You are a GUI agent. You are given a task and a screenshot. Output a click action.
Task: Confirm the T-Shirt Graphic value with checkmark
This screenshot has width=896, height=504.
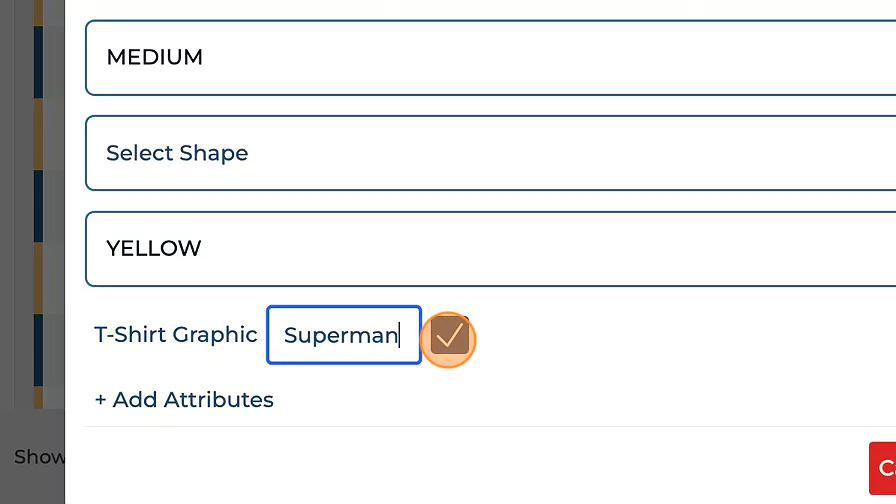point(450,336)
